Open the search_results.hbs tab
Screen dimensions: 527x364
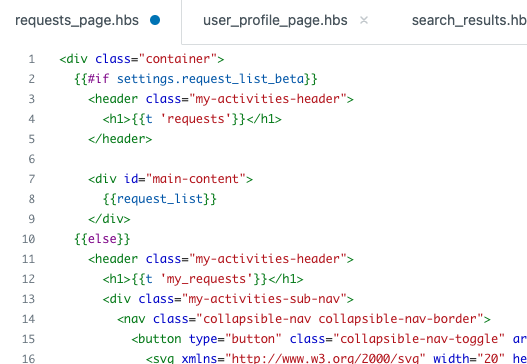coord(469,21)
